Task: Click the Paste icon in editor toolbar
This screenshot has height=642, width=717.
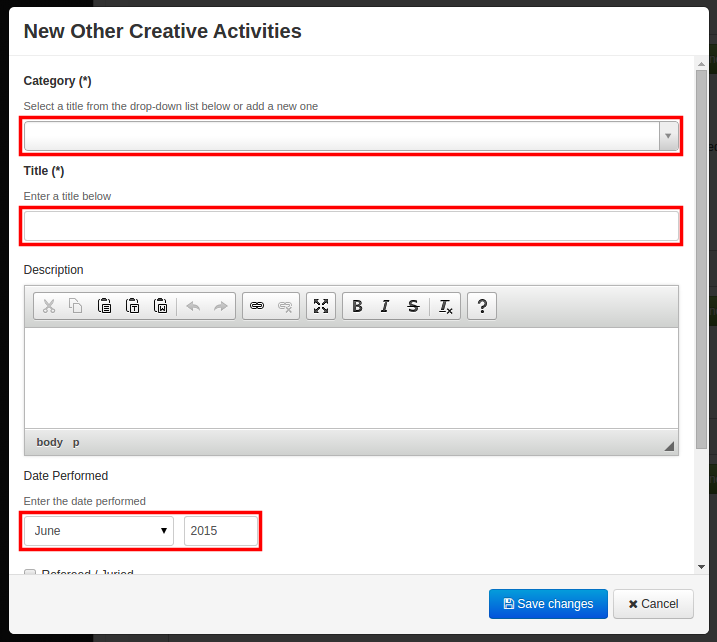Action: pos(104,306)
